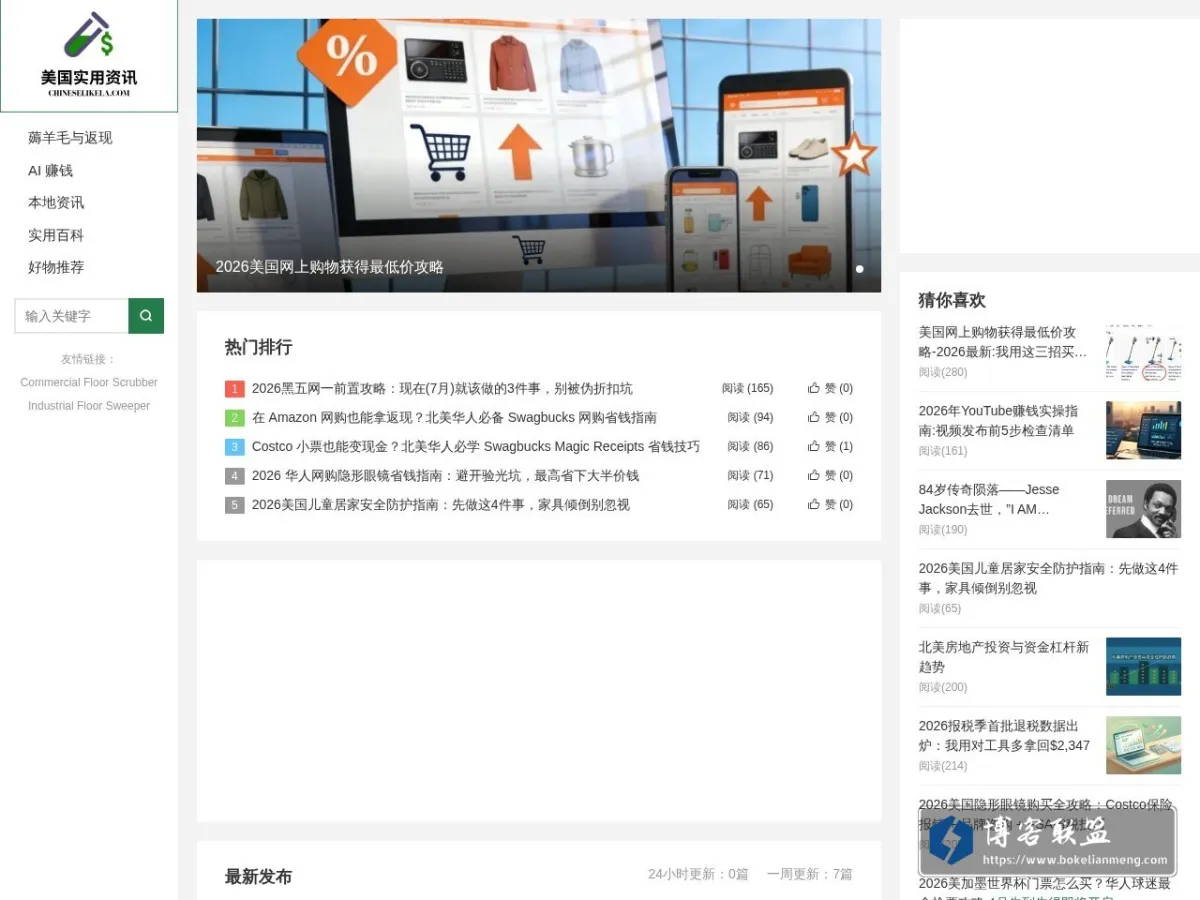Open 好物推荐 menu item
The width and height of the screenshot is (1200, 900).
pos(56,268)
